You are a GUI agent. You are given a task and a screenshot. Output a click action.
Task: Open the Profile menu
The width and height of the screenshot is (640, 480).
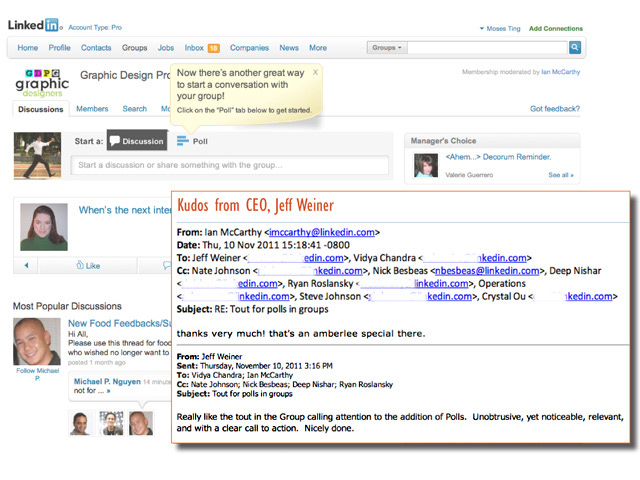click(x=60, y=48)
